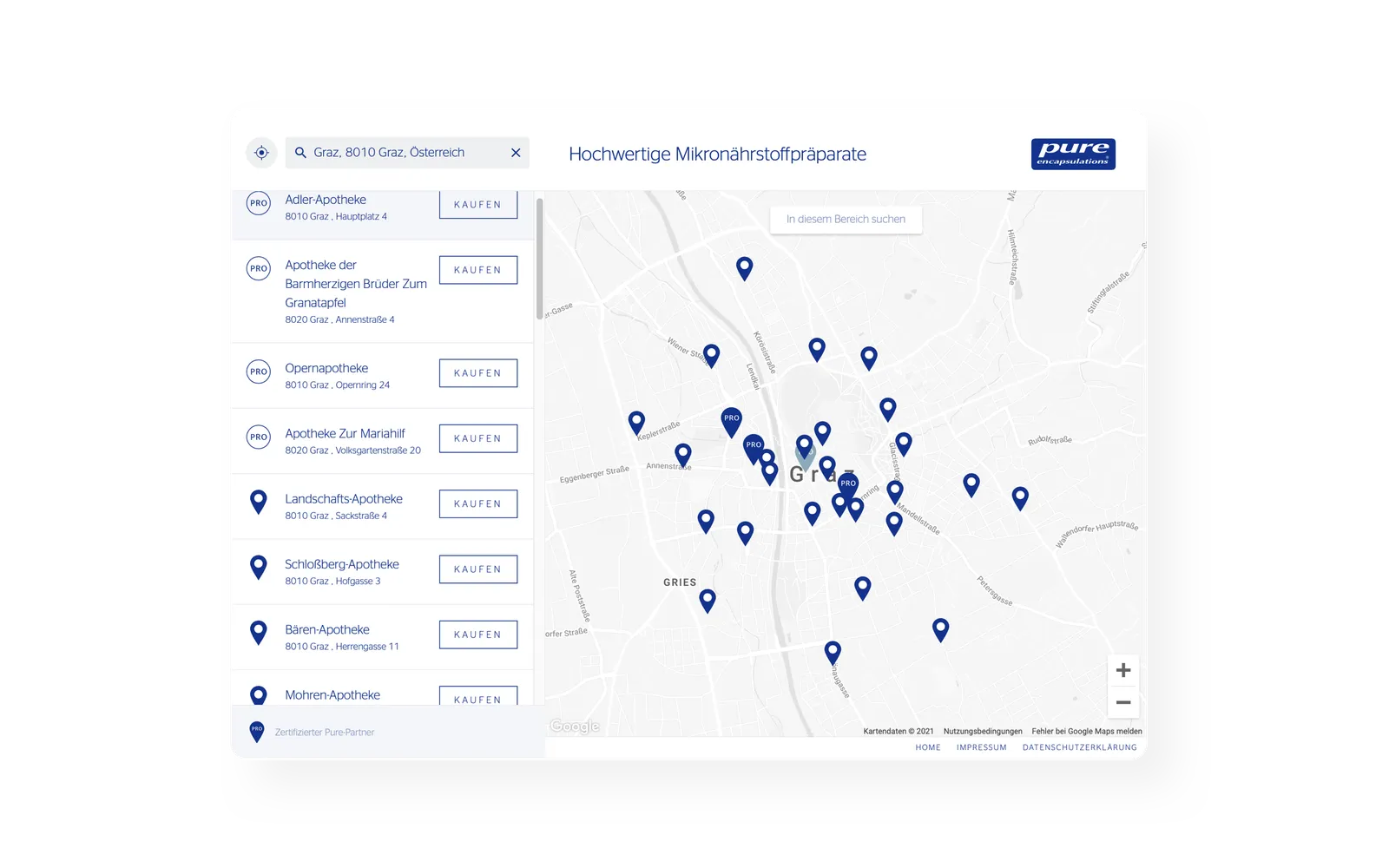Click the Pure Encapsulations logo
Screen dimensions: 1389x868
pos(1073,154)
